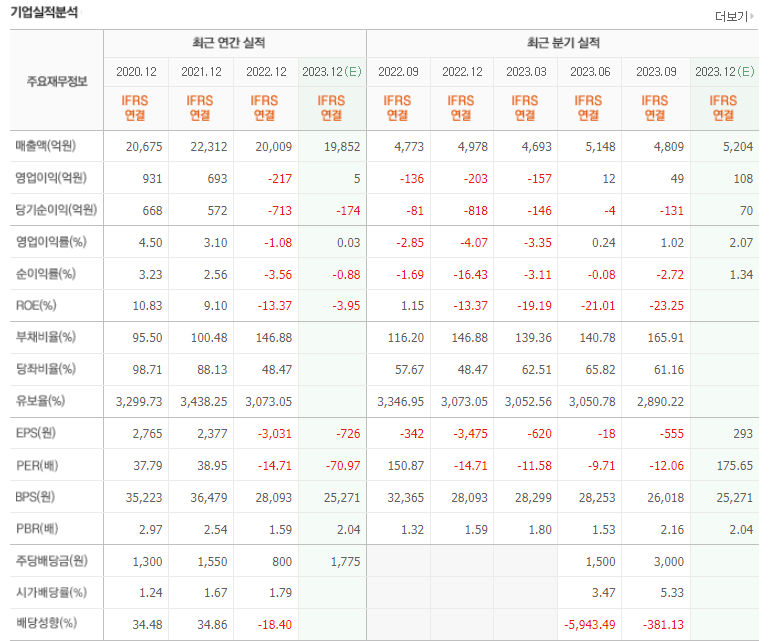Screen dimensions: 773x641
Task: Select the 최근 연간 실적 header
Action: click(x=229, y=43)
